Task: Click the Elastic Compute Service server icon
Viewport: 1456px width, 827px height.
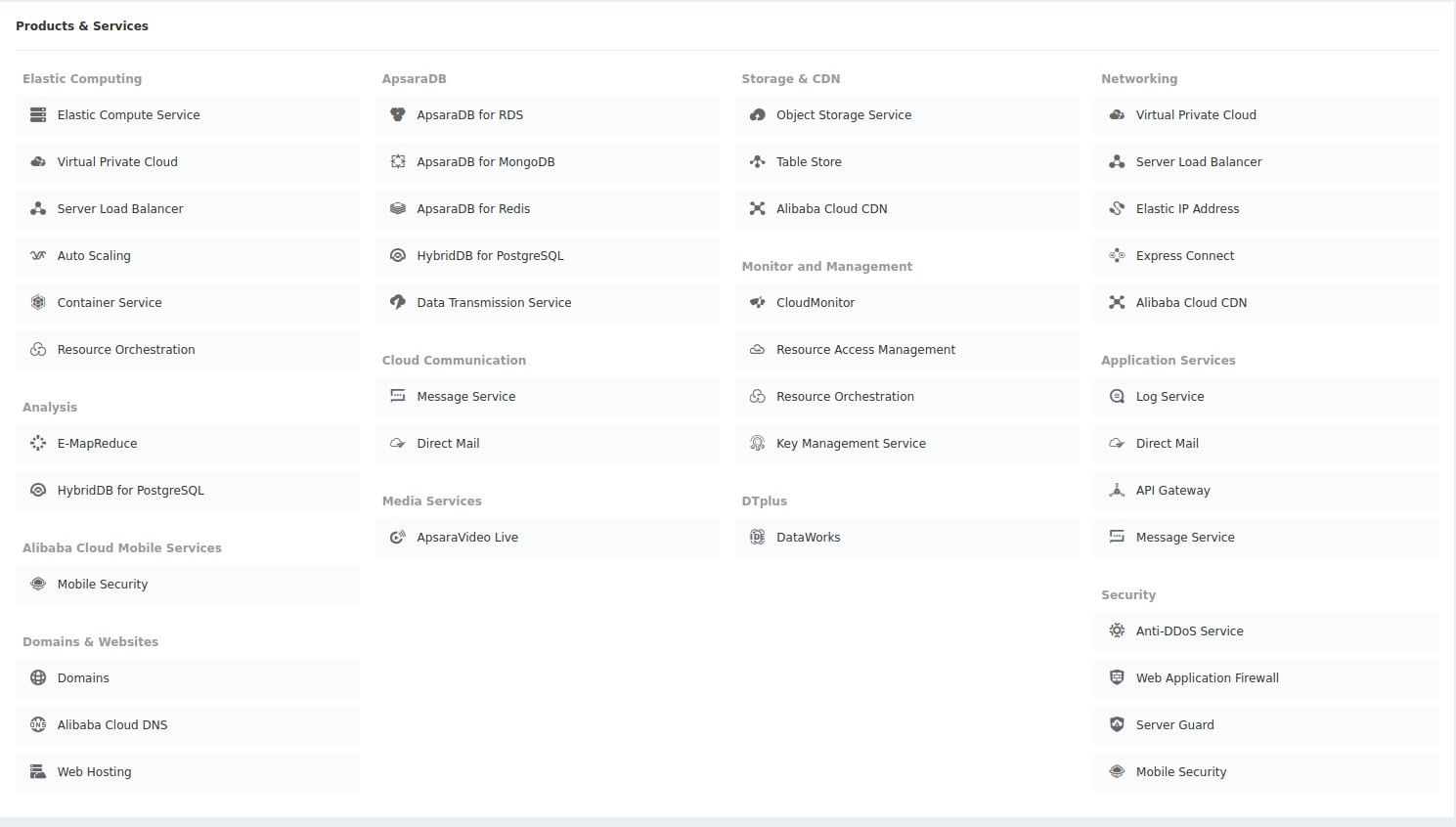Action: (38, 115)
